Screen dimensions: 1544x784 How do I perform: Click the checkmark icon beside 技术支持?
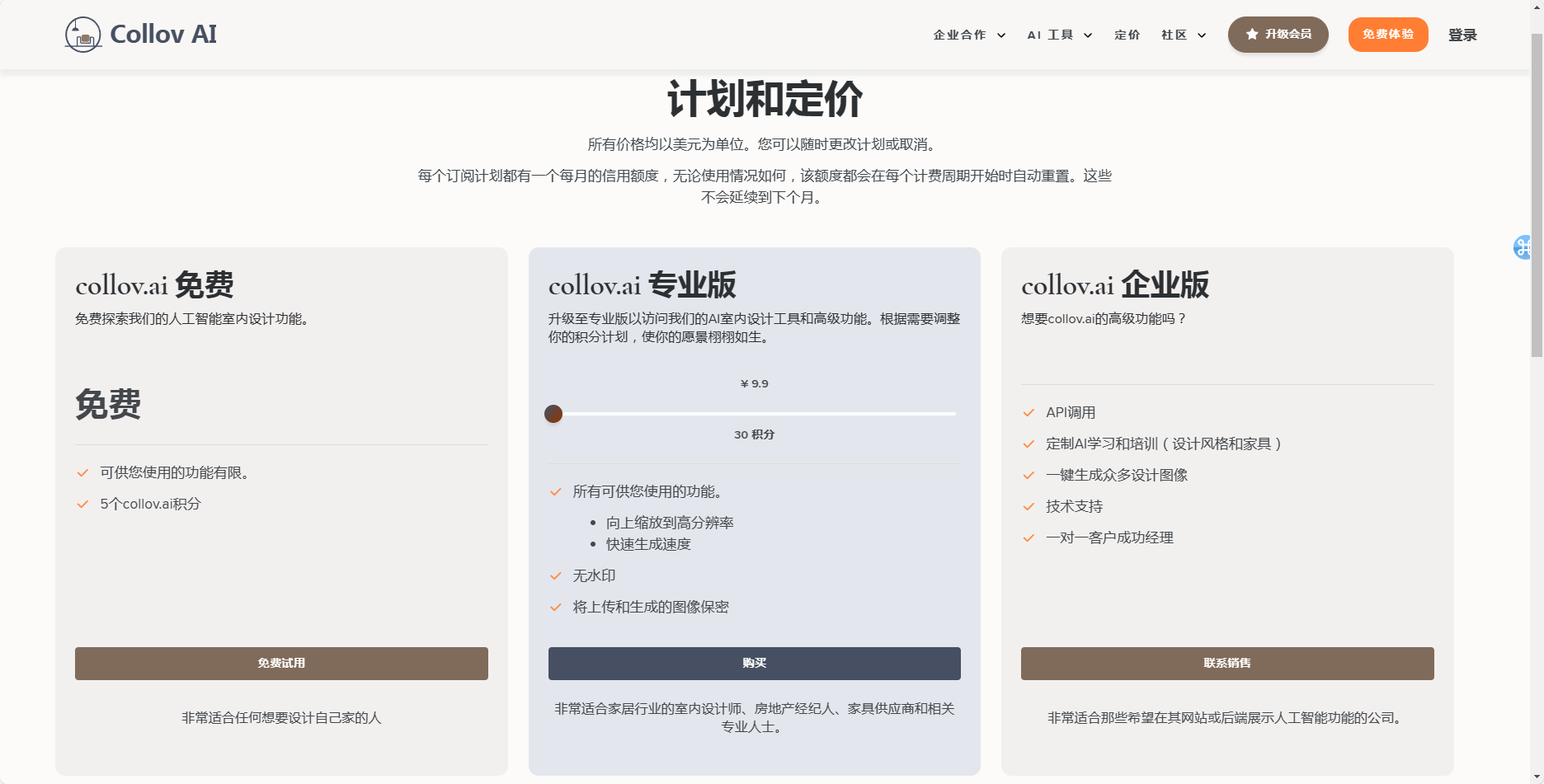point(1029,507)
